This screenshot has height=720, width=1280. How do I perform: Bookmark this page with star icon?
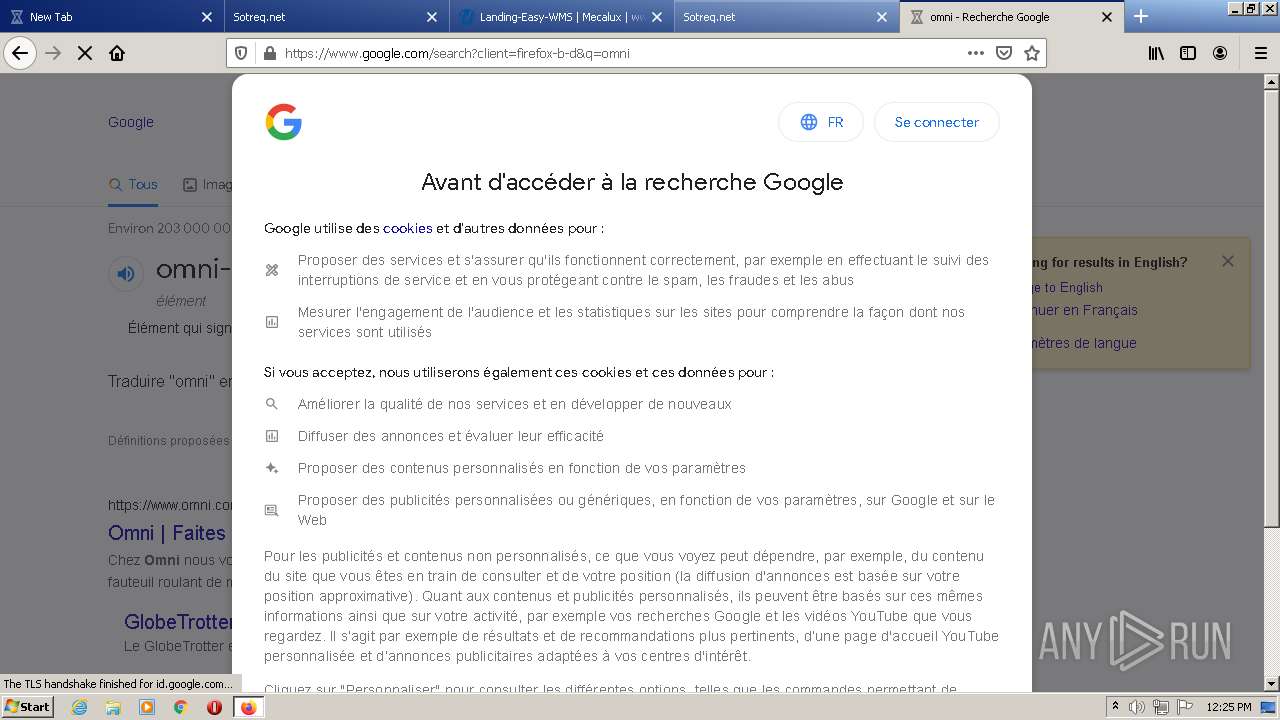[1032, 53]
